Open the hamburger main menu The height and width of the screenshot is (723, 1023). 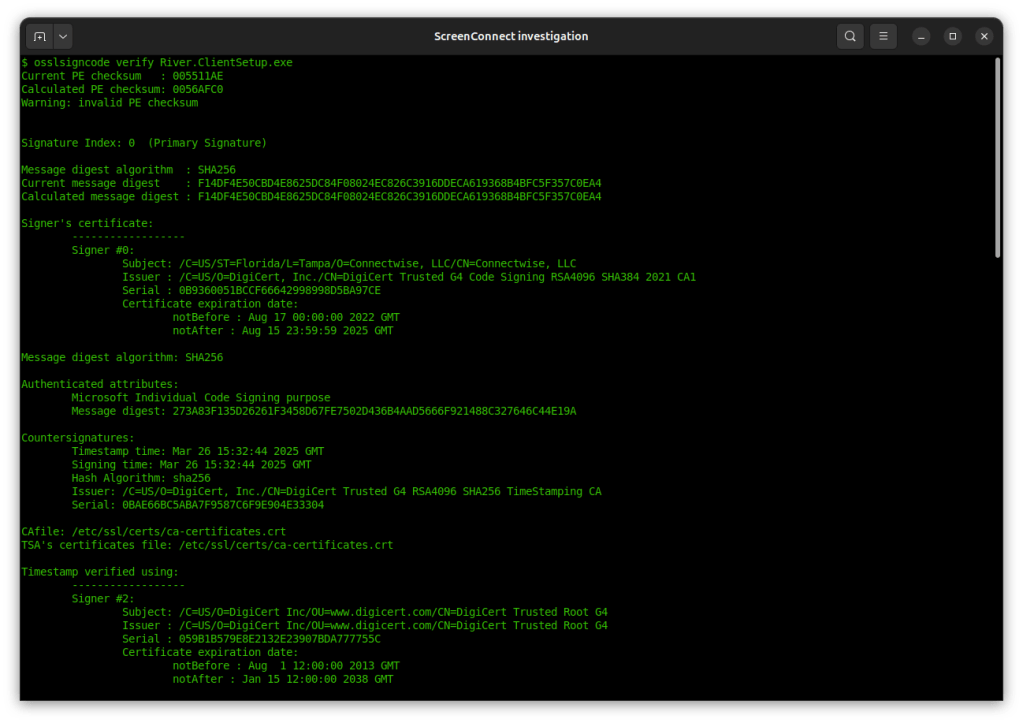(x=882, y=36)
